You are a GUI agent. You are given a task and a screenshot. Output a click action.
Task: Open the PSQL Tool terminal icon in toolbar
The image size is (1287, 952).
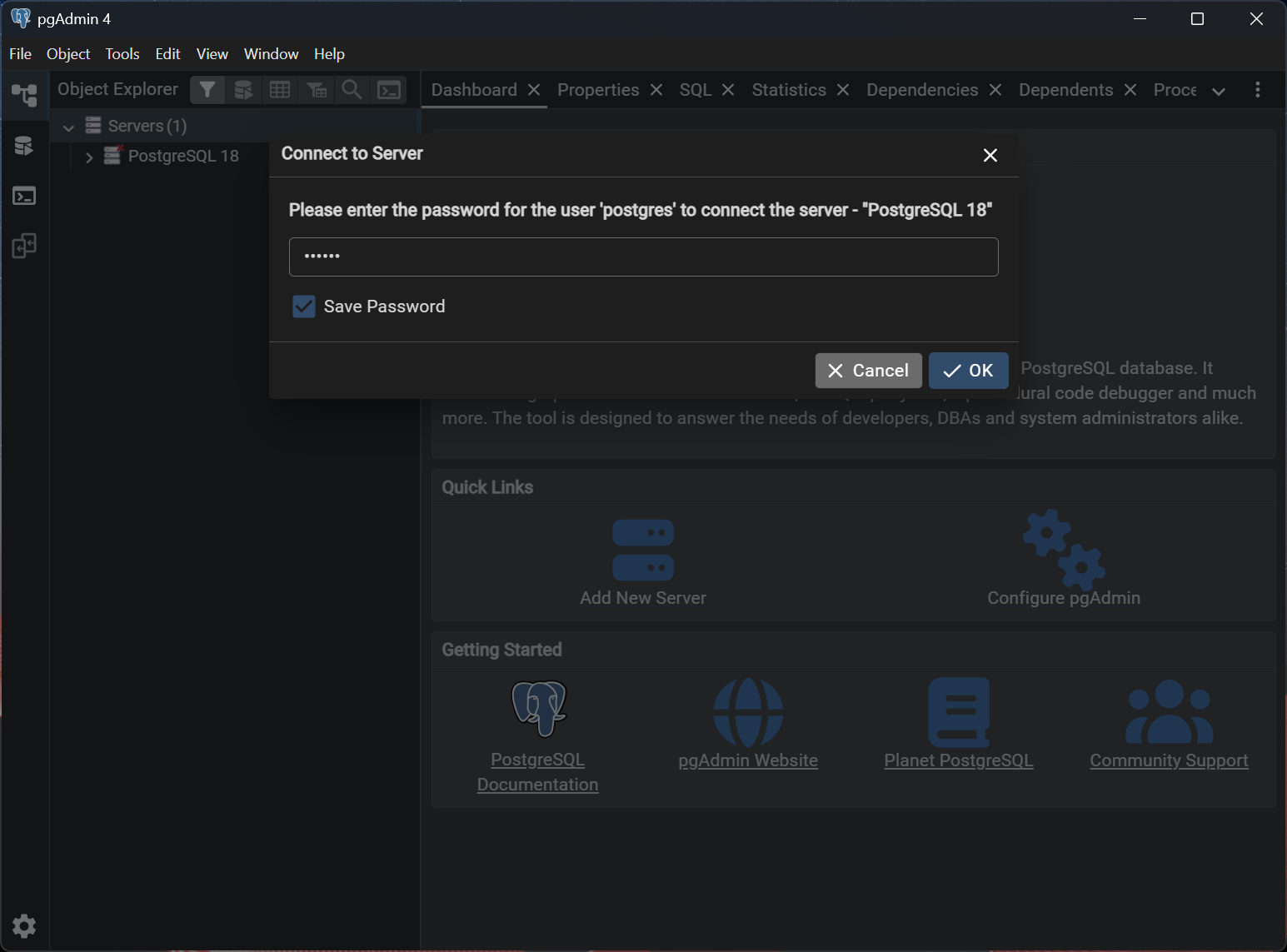(x=389, y=90)
